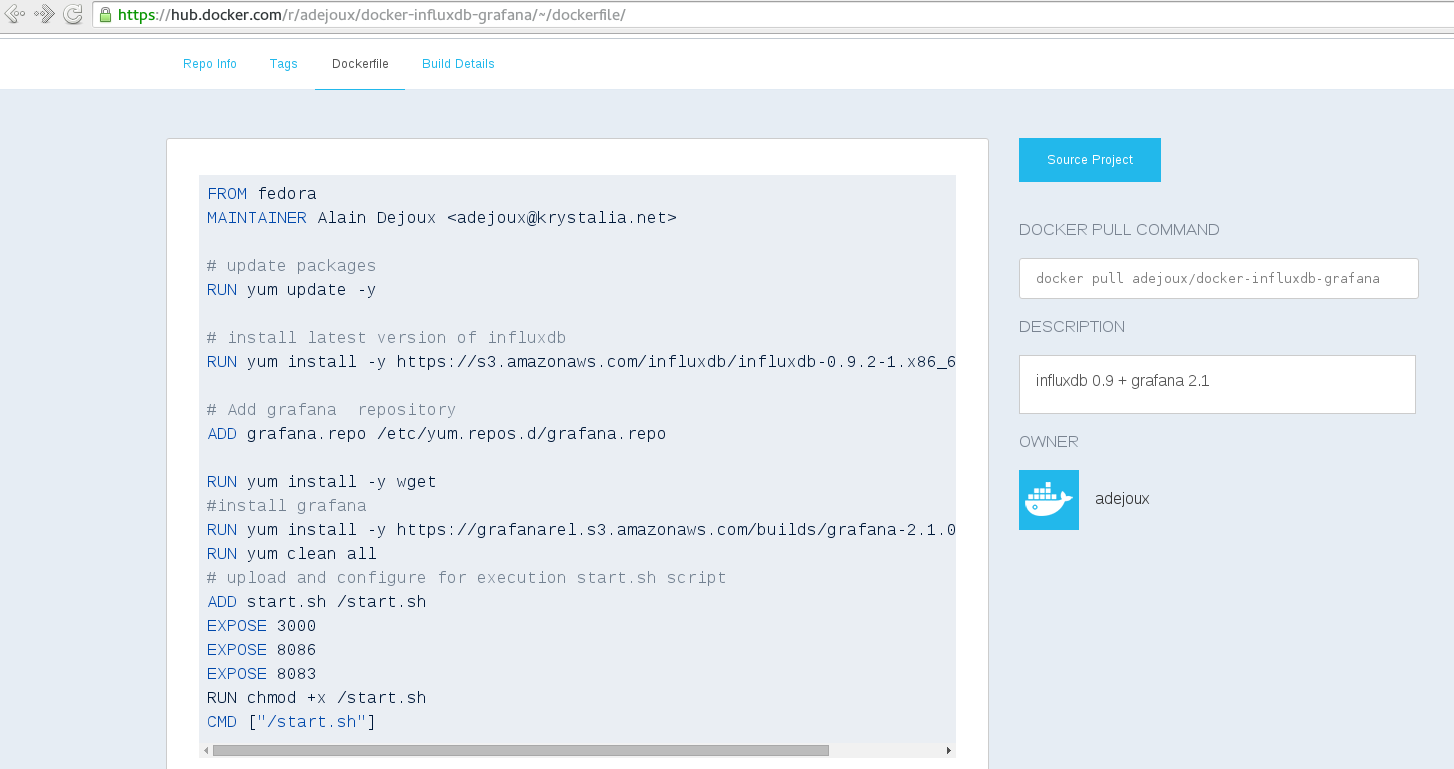Click the 'EXPOSE 3000' line
The height and width of the screenshot is (769, 1454).
coord(262,626)
